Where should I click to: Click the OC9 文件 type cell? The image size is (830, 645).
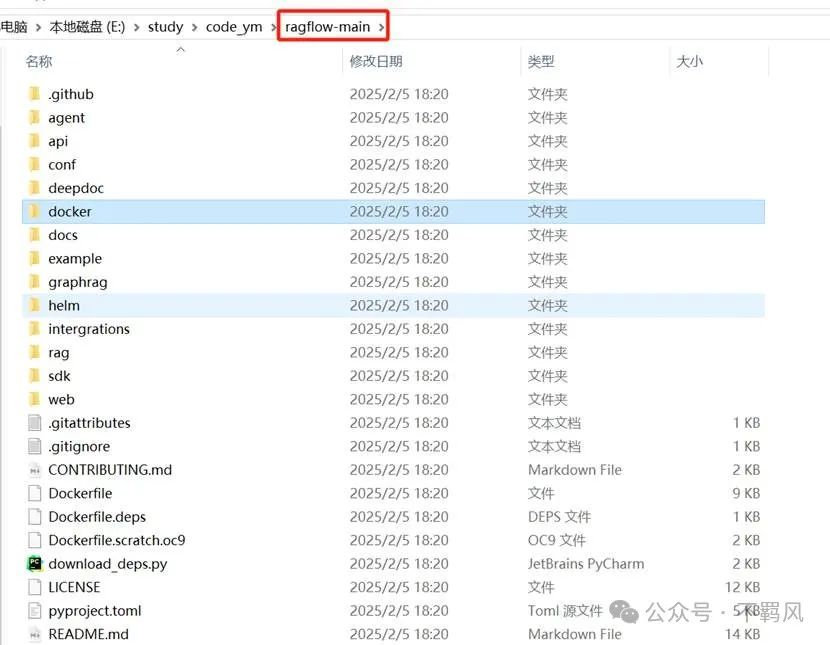pos(556,540)
